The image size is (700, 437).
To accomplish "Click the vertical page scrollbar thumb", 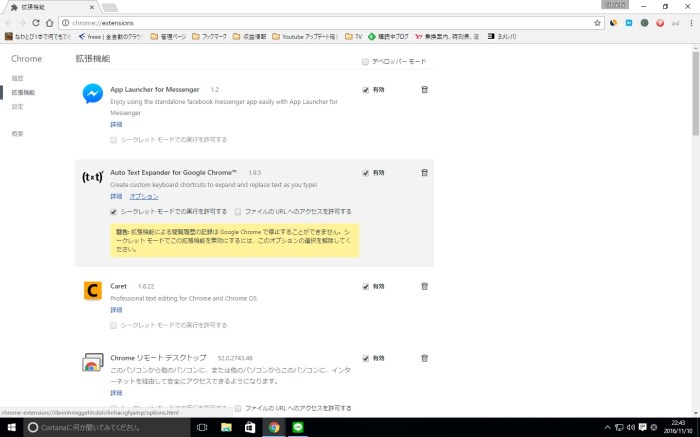I will tap(696, 93).
